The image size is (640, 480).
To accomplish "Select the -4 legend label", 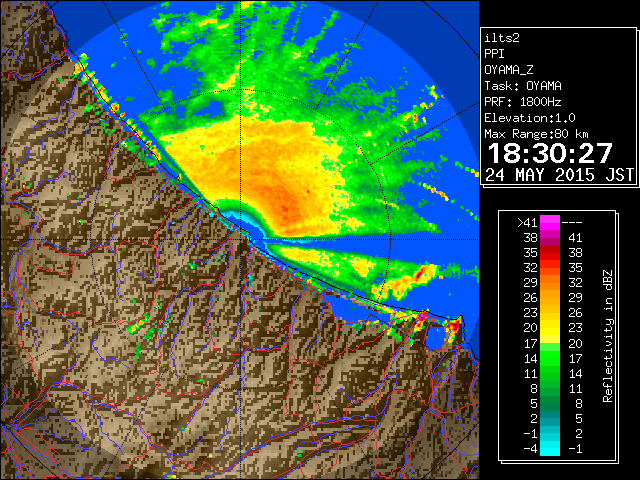I will [x=531, y=449].
